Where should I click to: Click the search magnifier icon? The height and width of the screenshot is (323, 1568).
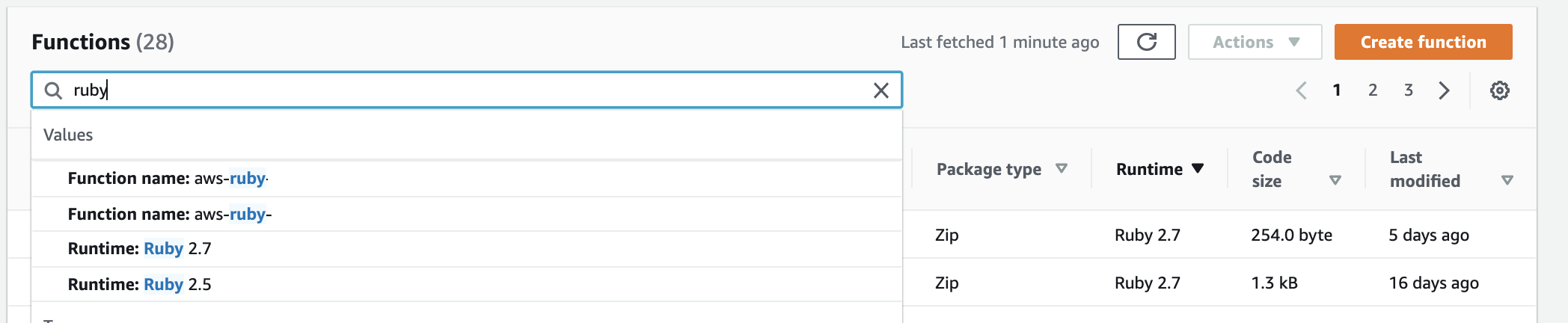[53, 90]
